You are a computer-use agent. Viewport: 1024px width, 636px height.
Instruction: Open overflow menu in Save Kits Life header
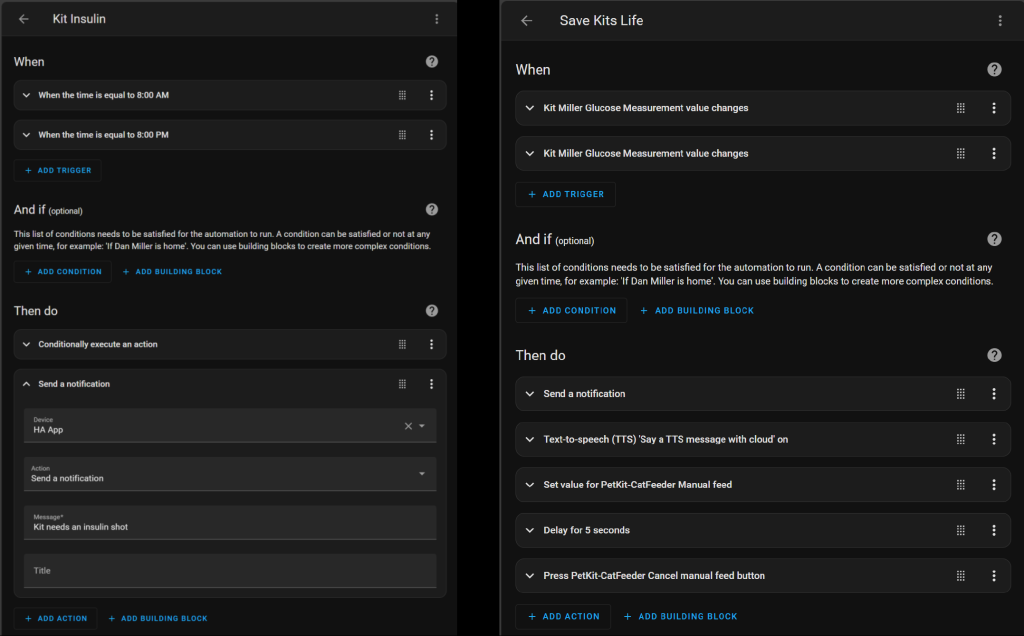[x=1000, y=20]
